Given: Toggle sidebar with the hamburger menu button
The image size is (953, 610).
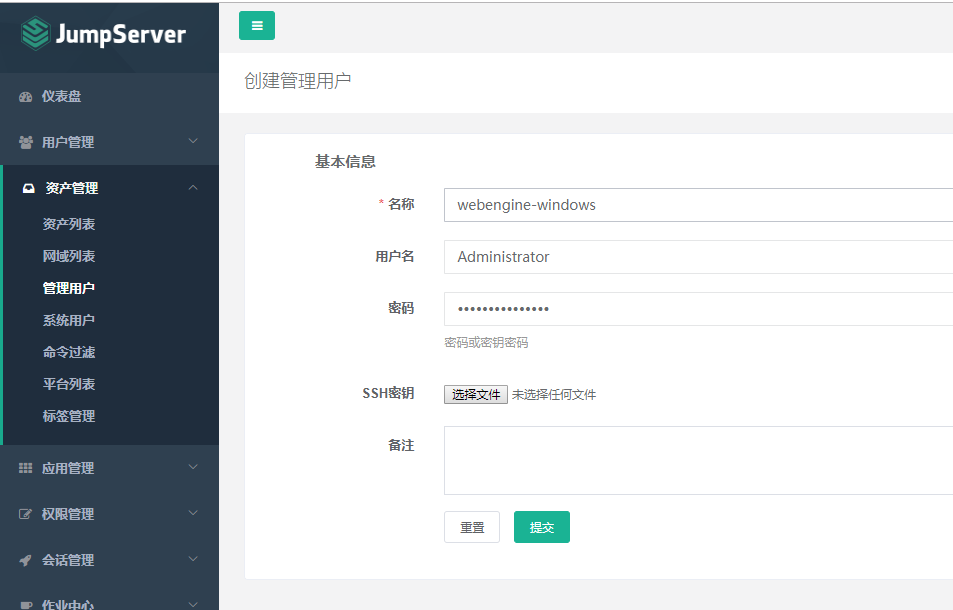Looking at the screenshot, I should [257, 26].
